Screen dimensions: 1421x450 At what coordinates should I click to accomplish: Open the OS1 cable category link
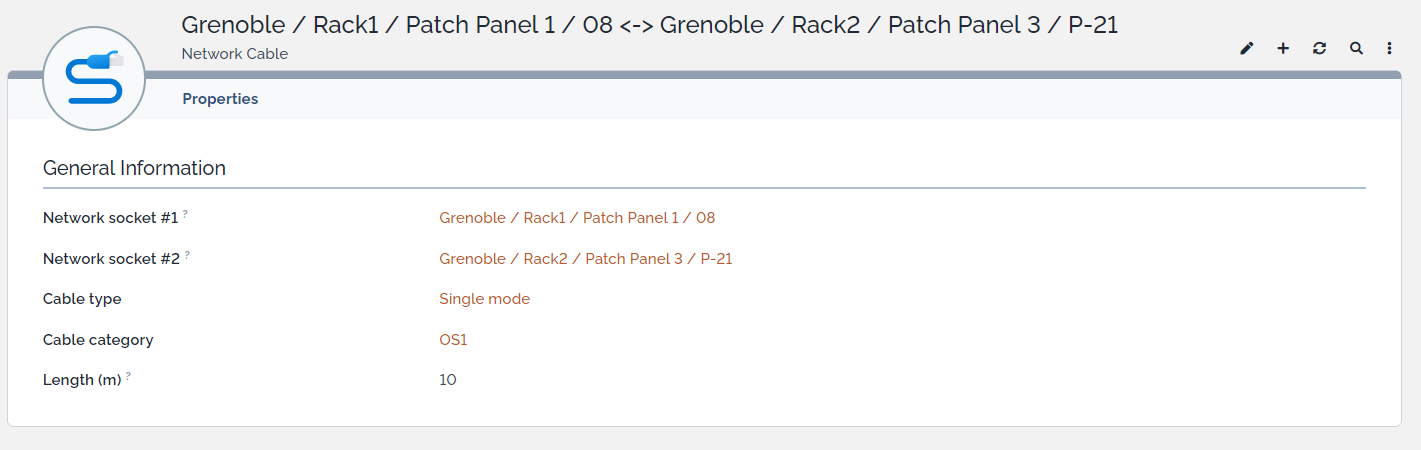(453, 340)
